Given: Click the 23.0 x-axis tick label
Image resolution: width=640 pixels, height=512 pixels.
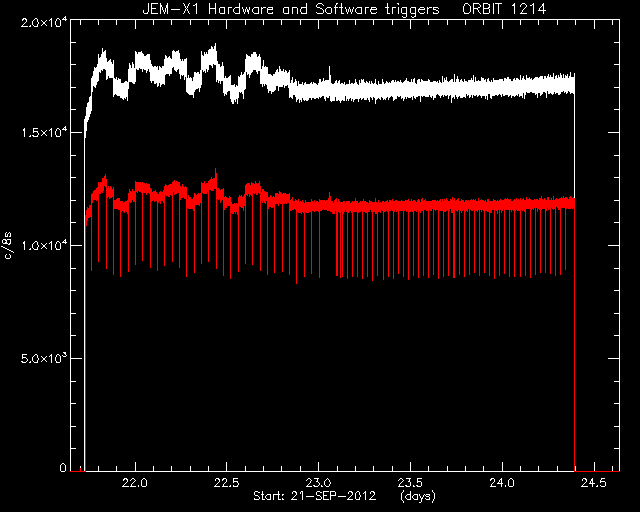Looking at the screenshot, I should point(318,483).
